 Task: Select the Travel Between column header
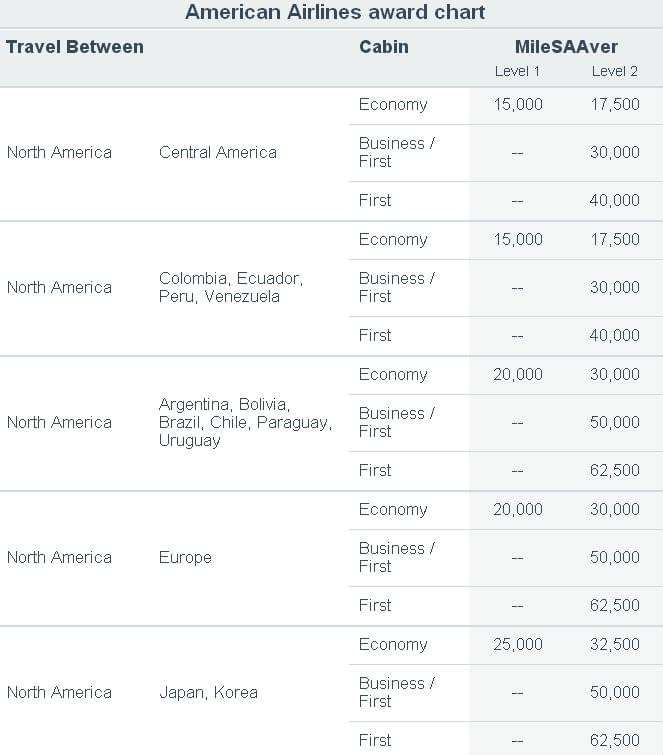(x=75, y=47)
